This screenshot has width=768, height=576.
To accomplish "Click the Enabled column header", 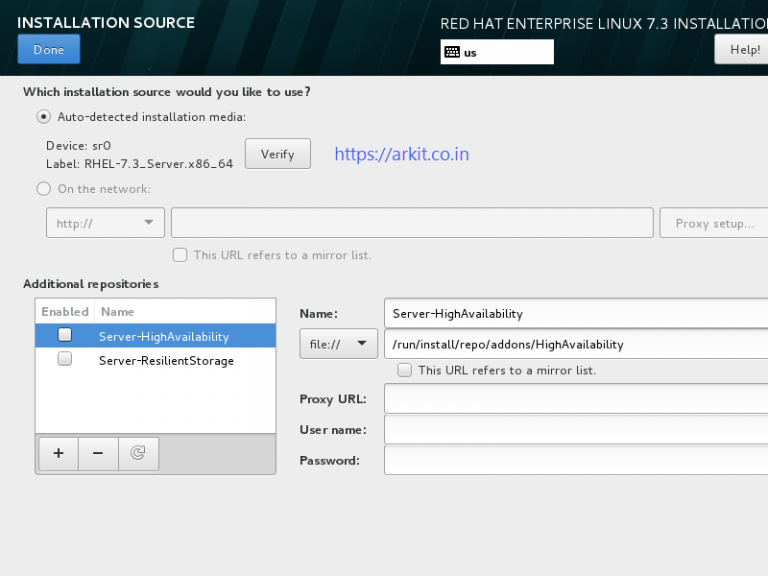I will [65, 312].
